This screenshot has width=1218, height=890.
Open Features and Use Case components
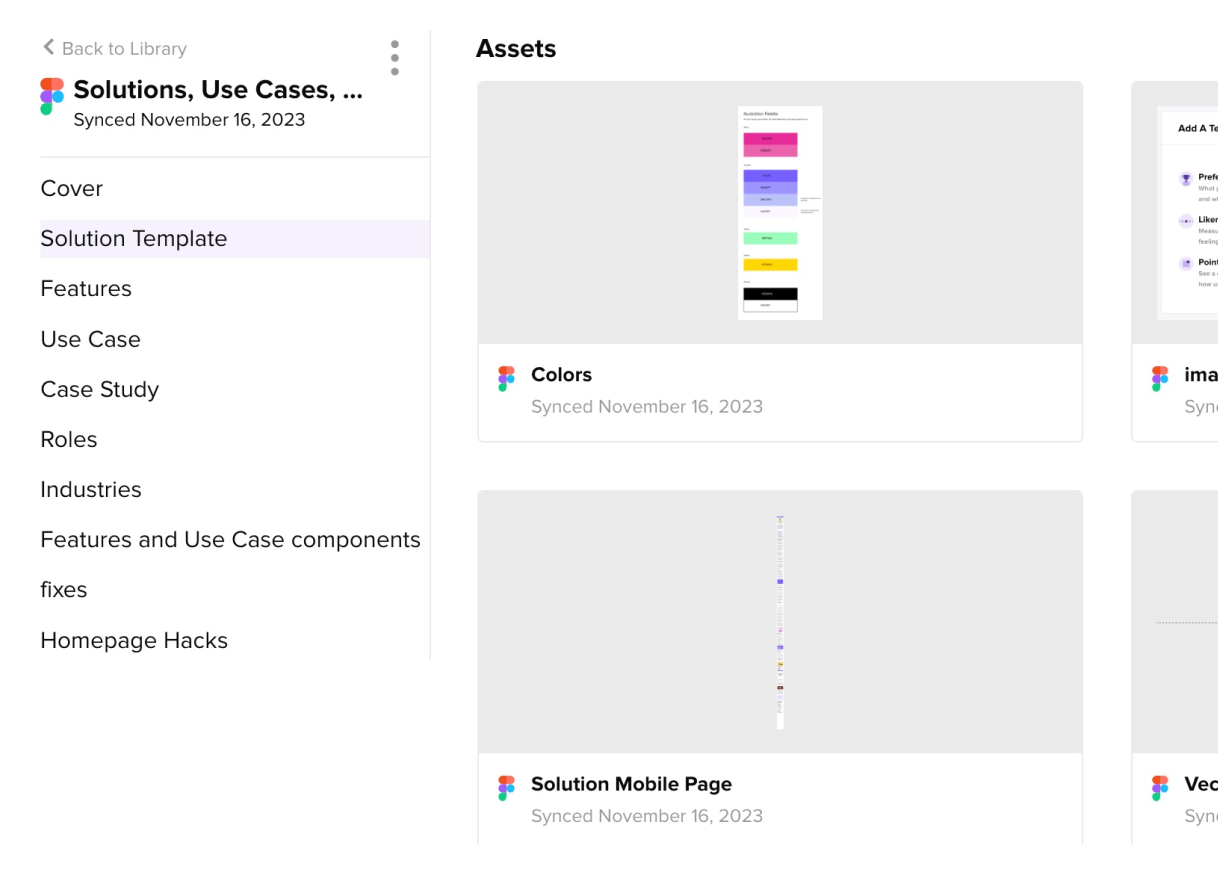(x=230, y=539)
